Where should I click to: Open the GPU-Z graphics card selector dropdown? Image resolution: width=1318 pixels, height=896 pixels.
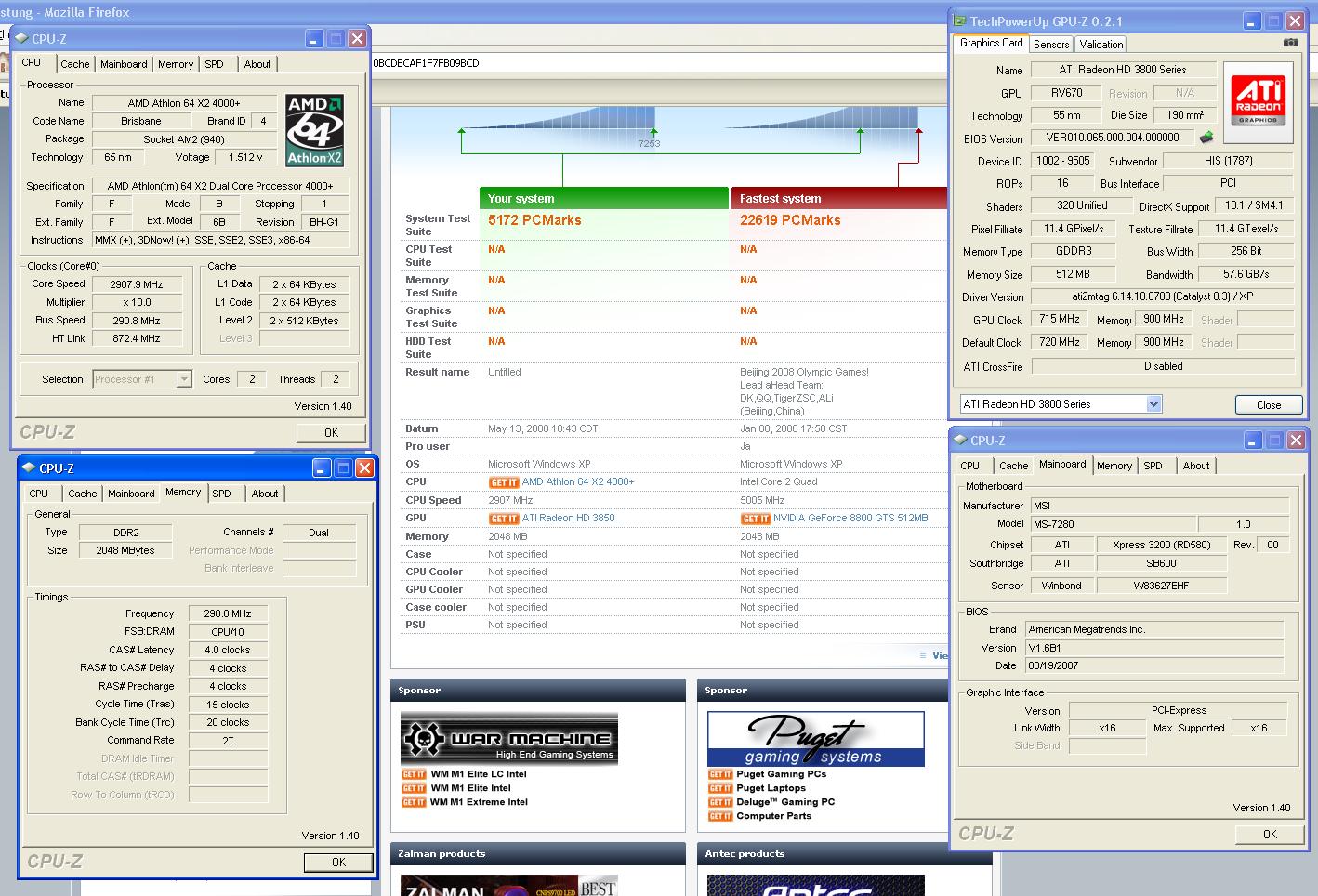[x=1153, y=404]
